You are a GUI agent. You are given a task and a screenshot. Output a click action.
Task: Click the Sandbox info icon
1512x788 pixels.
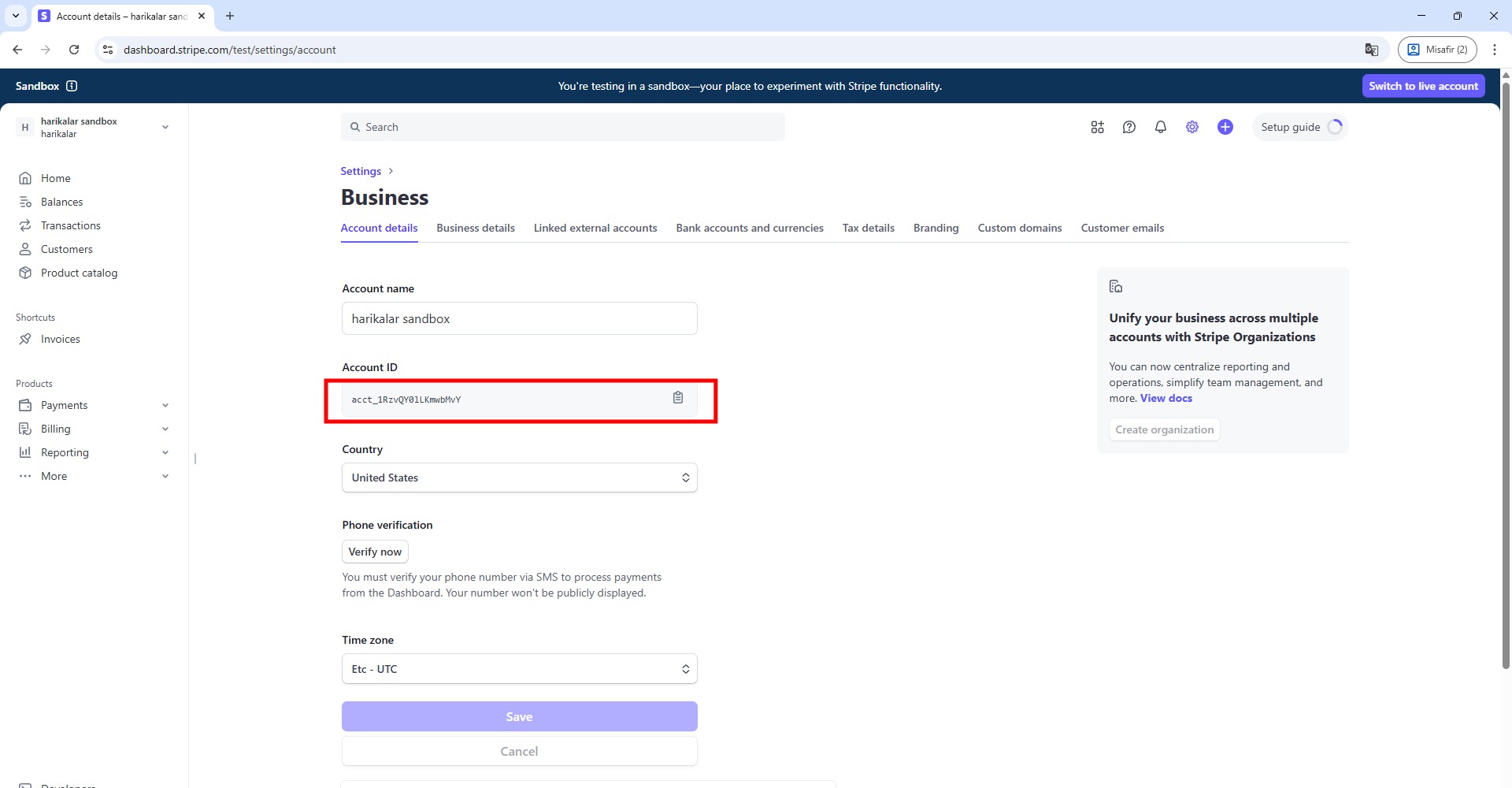tap(72, 86)
